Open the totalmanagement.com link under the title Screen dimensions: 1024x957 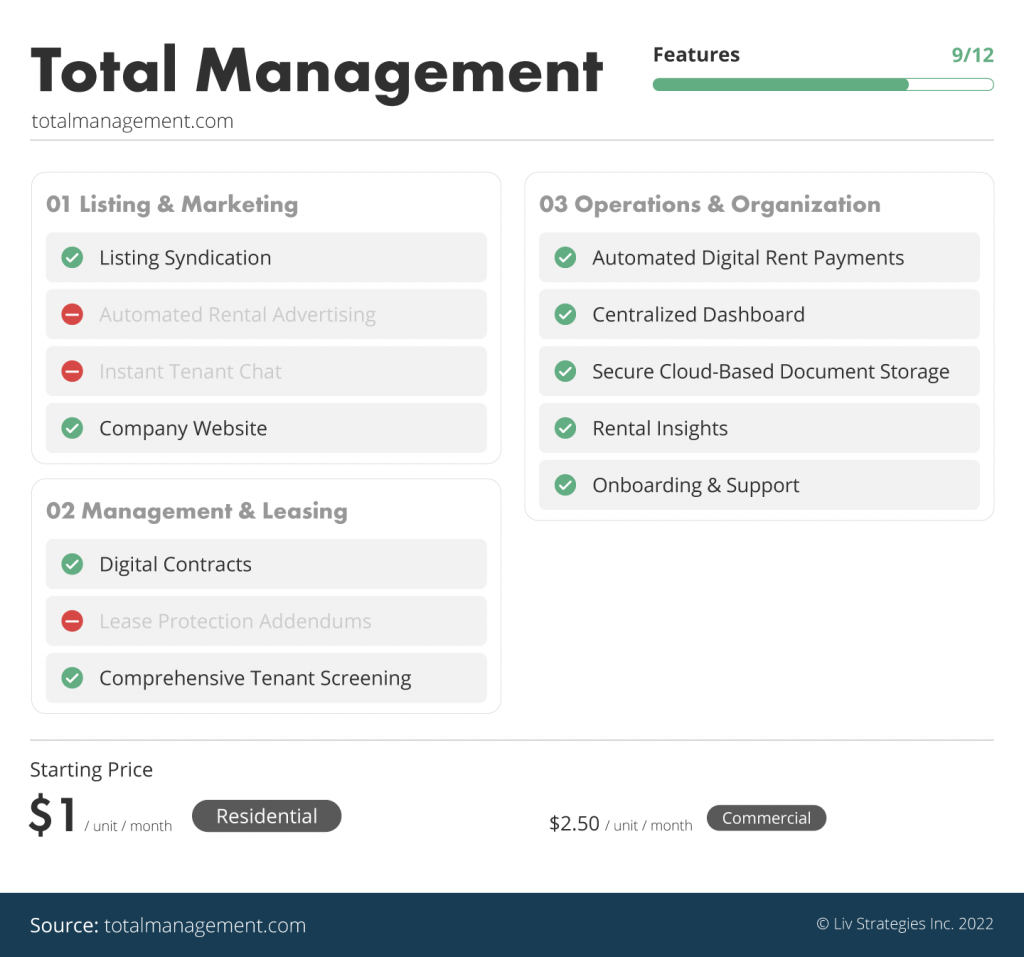(x=133, y=121)
